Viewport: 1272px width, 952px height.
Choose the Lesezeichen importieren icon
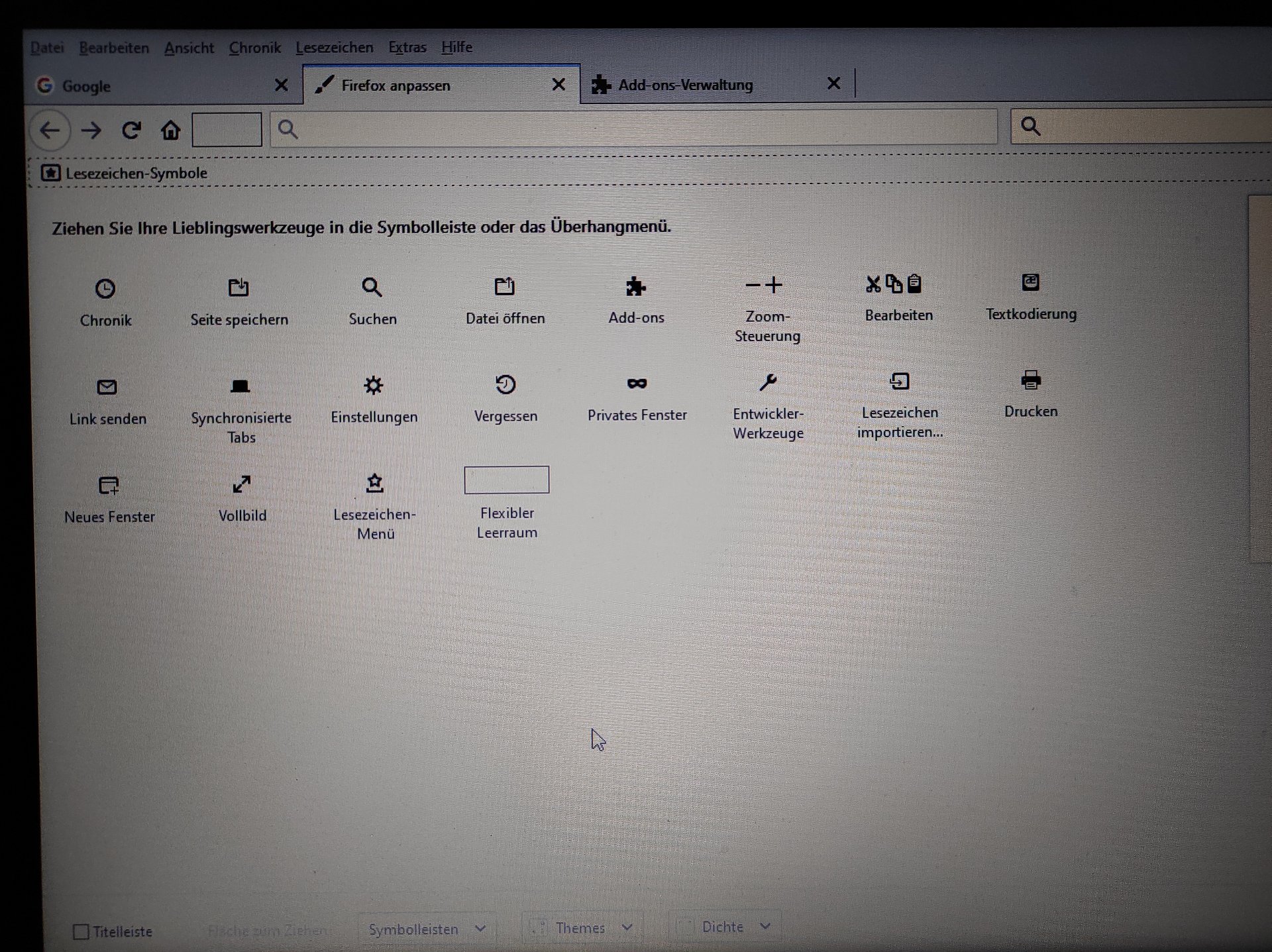coord(899,381)
